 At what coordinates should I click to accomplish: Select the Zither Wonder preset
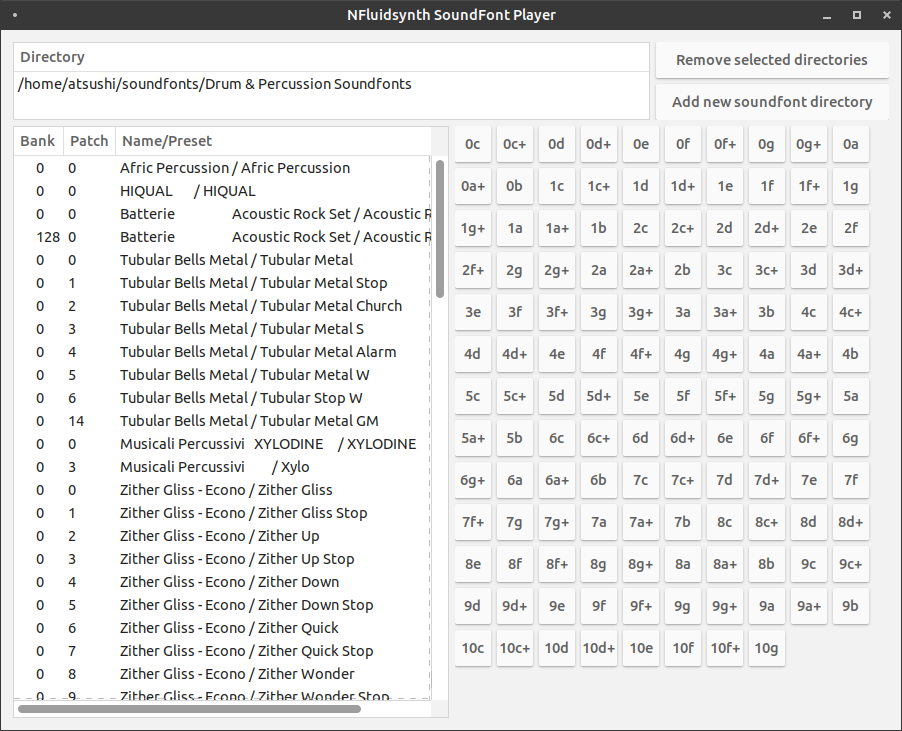[x=222, y=674]
